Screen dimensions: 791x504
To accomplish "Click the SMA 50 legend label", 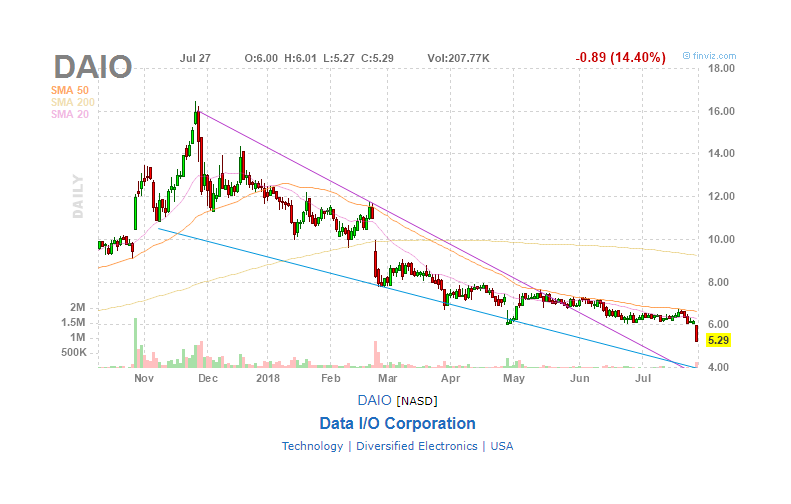I will (x=70, y=90).
